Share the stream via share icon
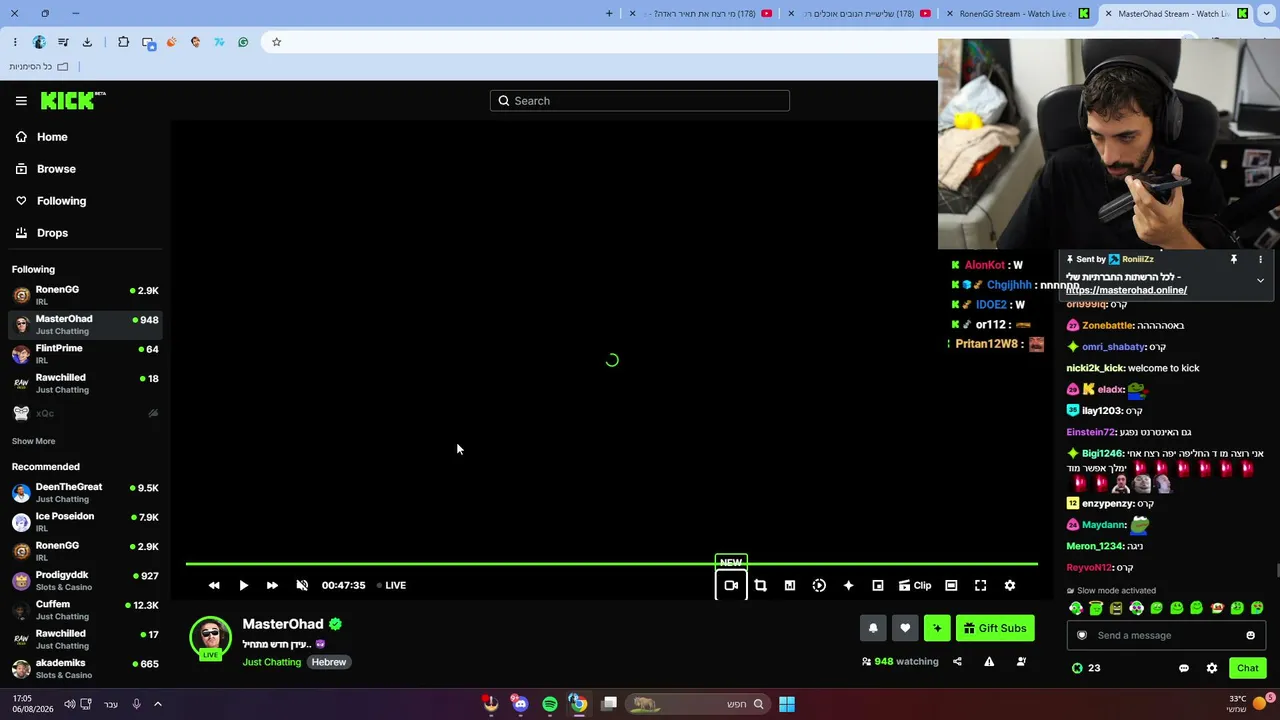Image resolution: width=1280 pixels, height=720 pixels. click(x=957, y=662)
